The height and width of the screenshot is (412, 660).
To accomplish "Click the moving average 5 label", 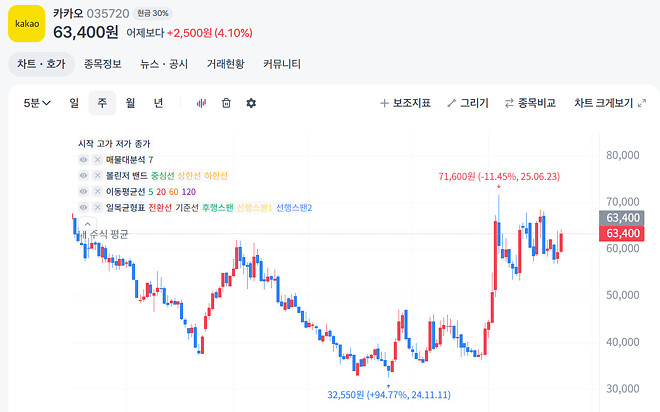I will click(x=151, y=192).
